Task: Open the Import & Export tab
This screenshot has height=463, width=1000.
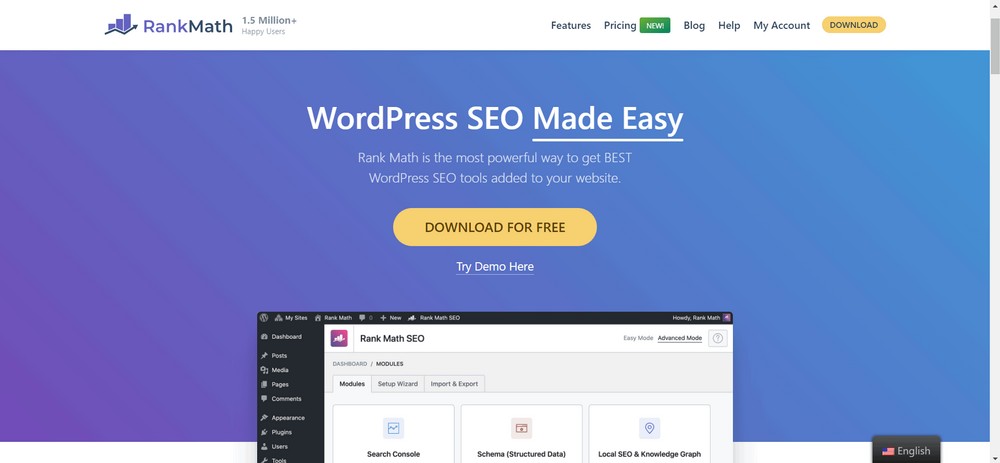Action: coord(454,384)
